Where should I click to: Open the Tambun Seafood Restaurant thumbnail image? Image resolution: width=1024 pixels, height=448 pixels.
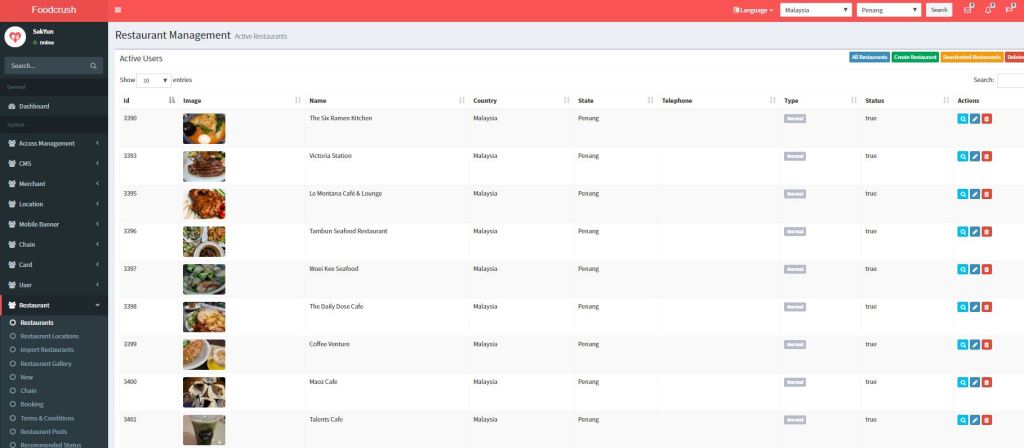click(x=204, y=241)
